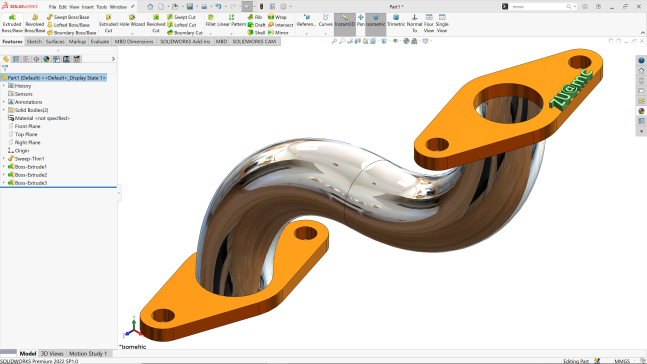Expand the History tree node
This screenshot has width=647, height=364.
(4, 86)
